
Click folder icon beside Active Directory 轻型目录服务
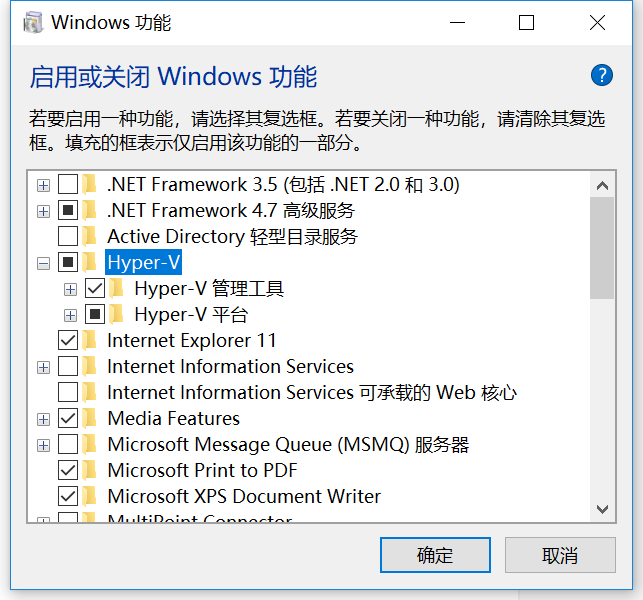pyautogui.click(x=89, y=236)
